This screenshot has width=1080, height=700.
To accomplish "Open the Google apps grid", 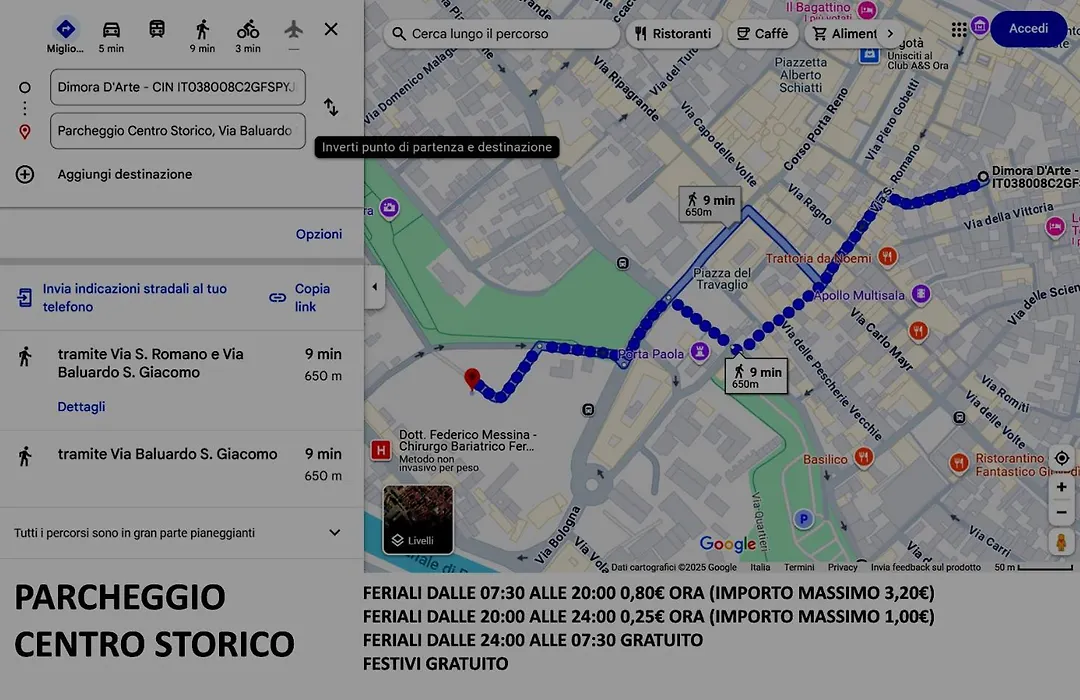I will click(959, 29).
